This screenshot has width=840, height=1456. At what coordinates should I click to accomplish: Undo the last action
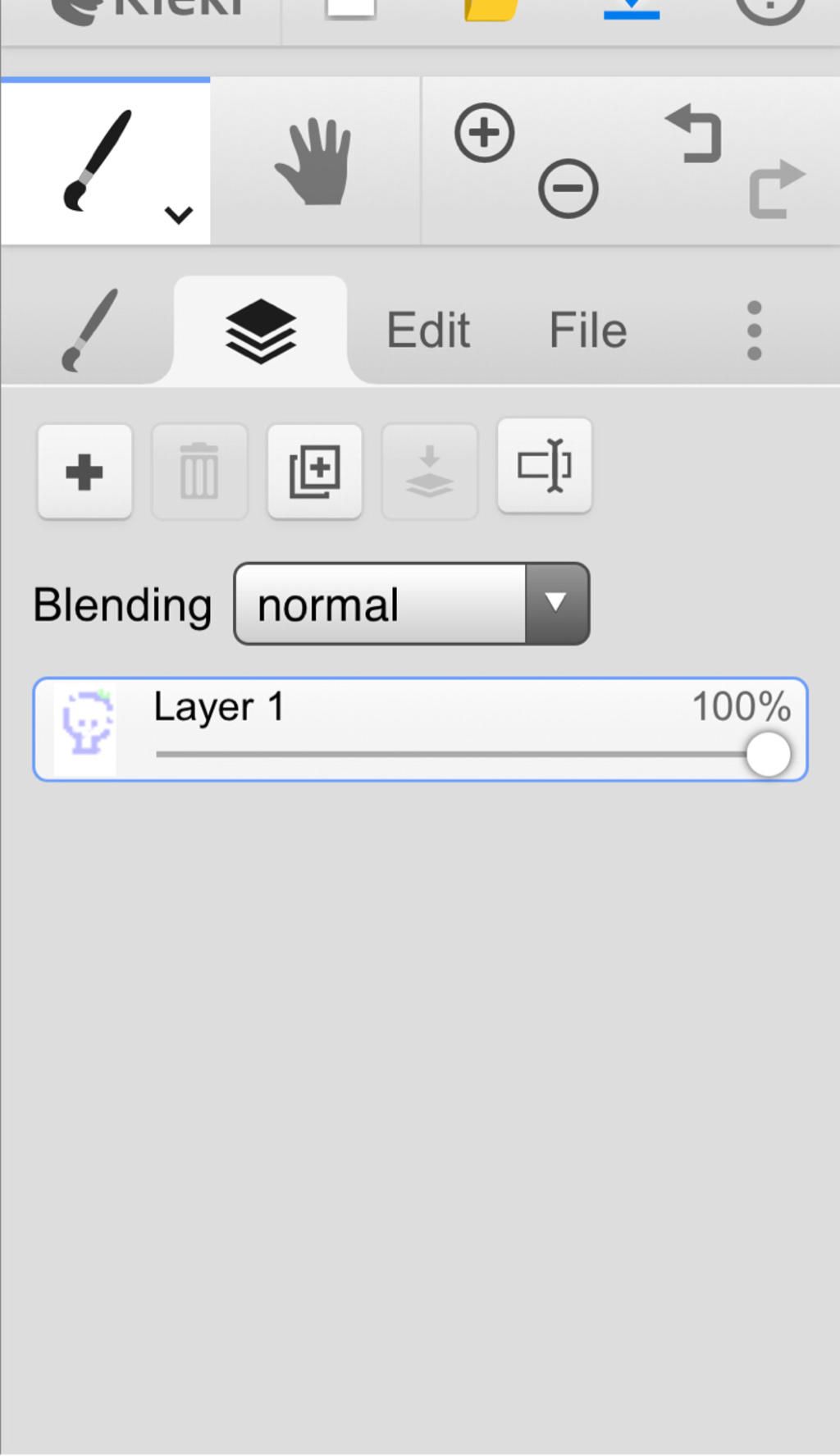(x=696, y=134)
